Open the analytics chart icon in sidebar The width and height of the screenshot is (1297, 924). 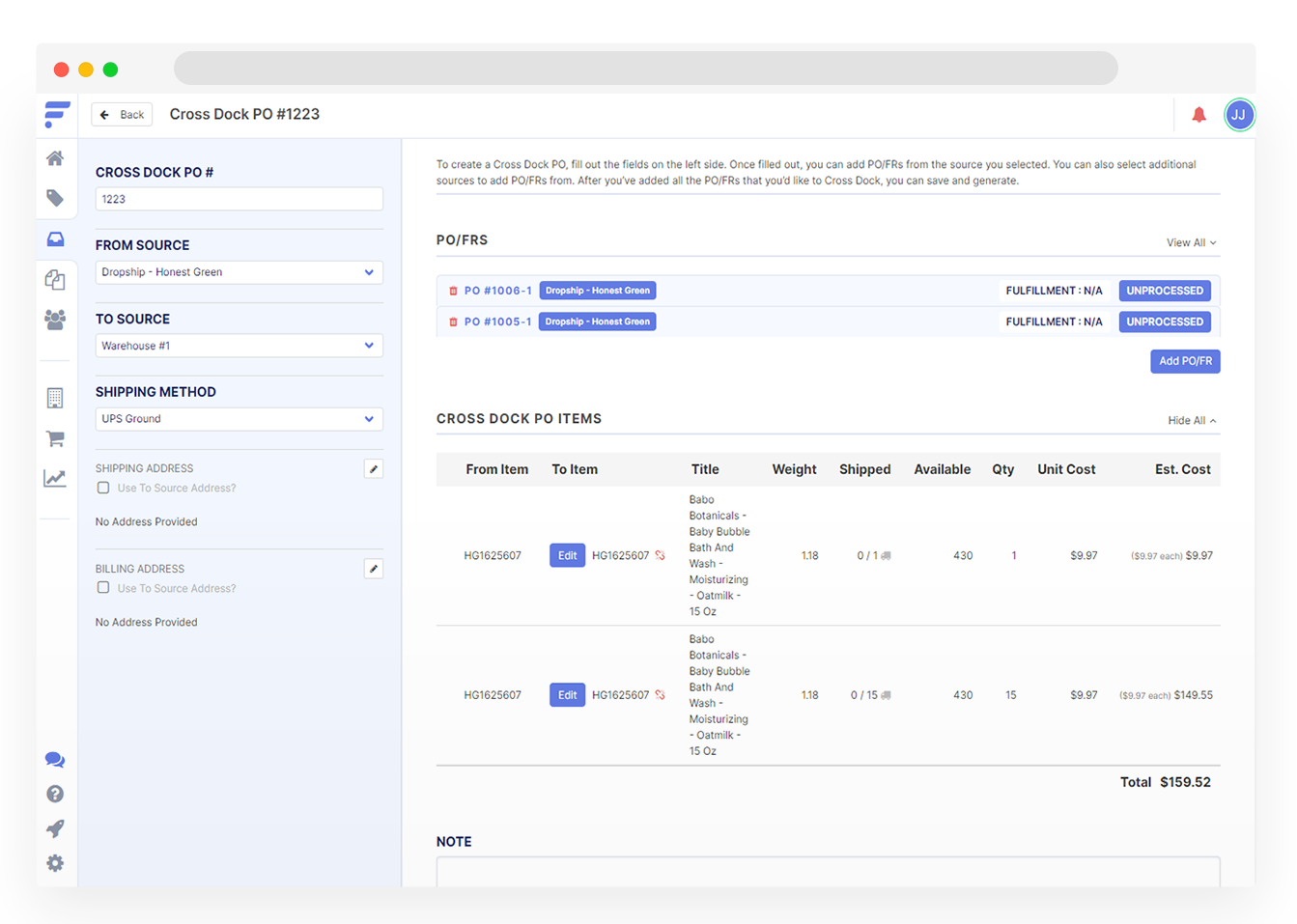(55, 478)
